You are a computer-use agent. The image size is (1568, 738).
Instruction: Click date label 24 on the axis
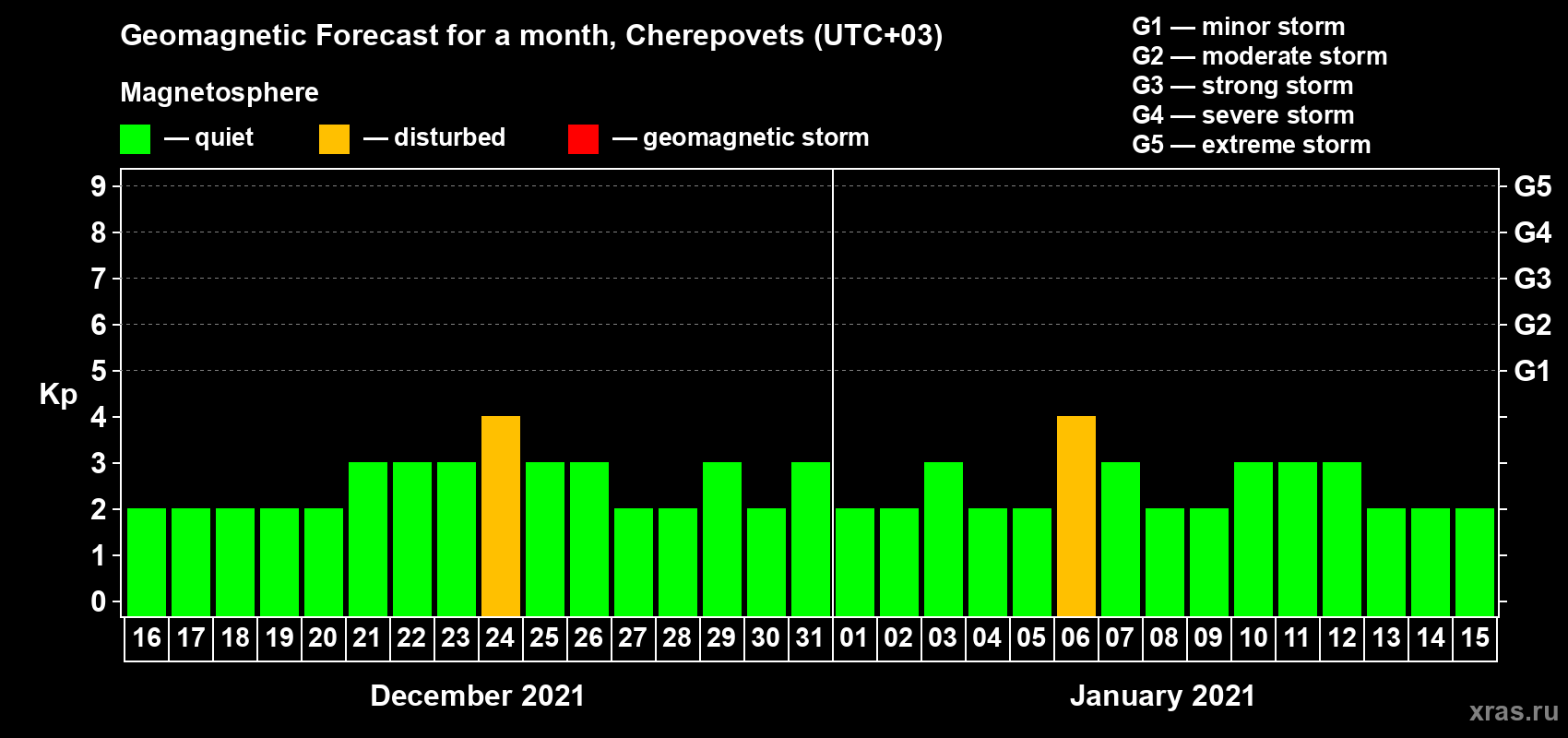[x=500, y=637]
